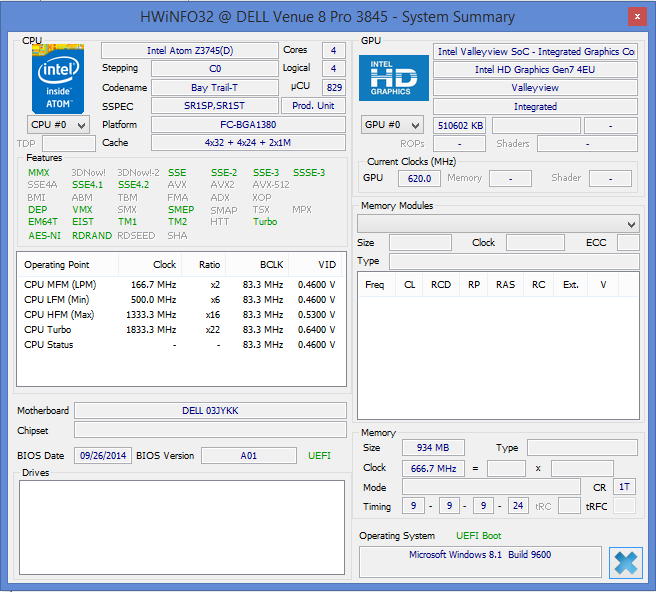Click the VID column header
The height and width of the screenshot is (592, 656).
point(327,265)
